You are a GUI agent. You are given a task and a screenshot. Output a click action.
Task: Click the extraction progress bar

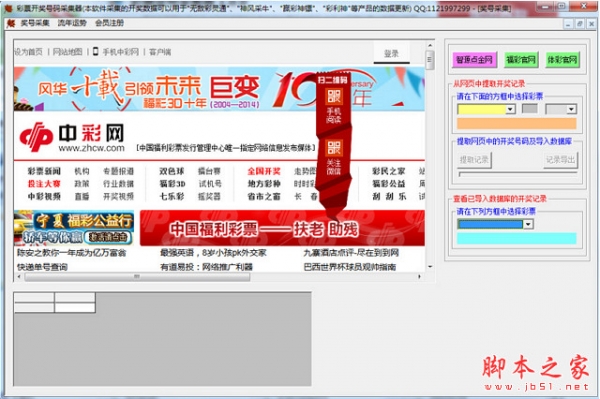[x=518, y=174]
